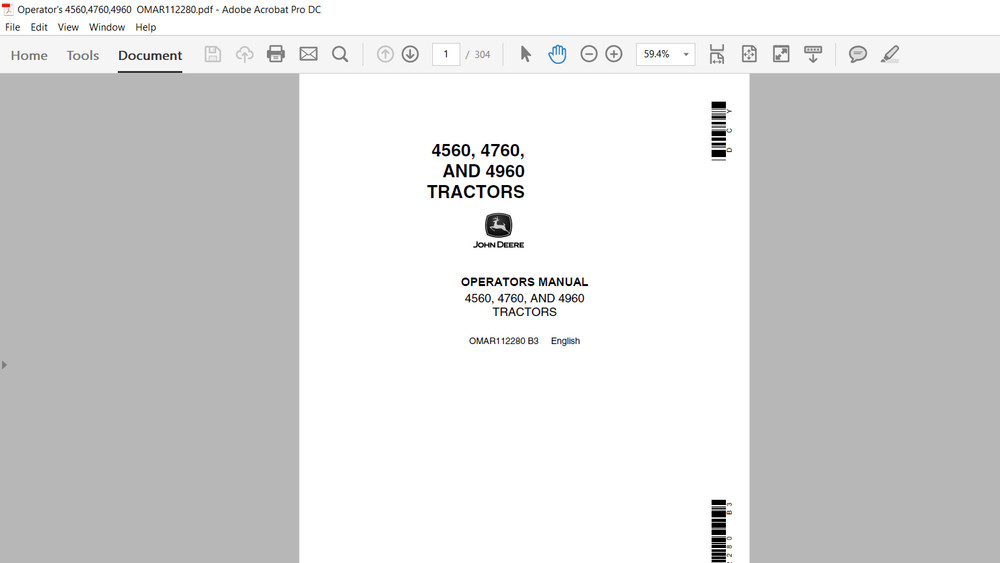Click the OPERATORS MANUAL heading text
Screen dimensions: 1000x563
tap(524, 282)
